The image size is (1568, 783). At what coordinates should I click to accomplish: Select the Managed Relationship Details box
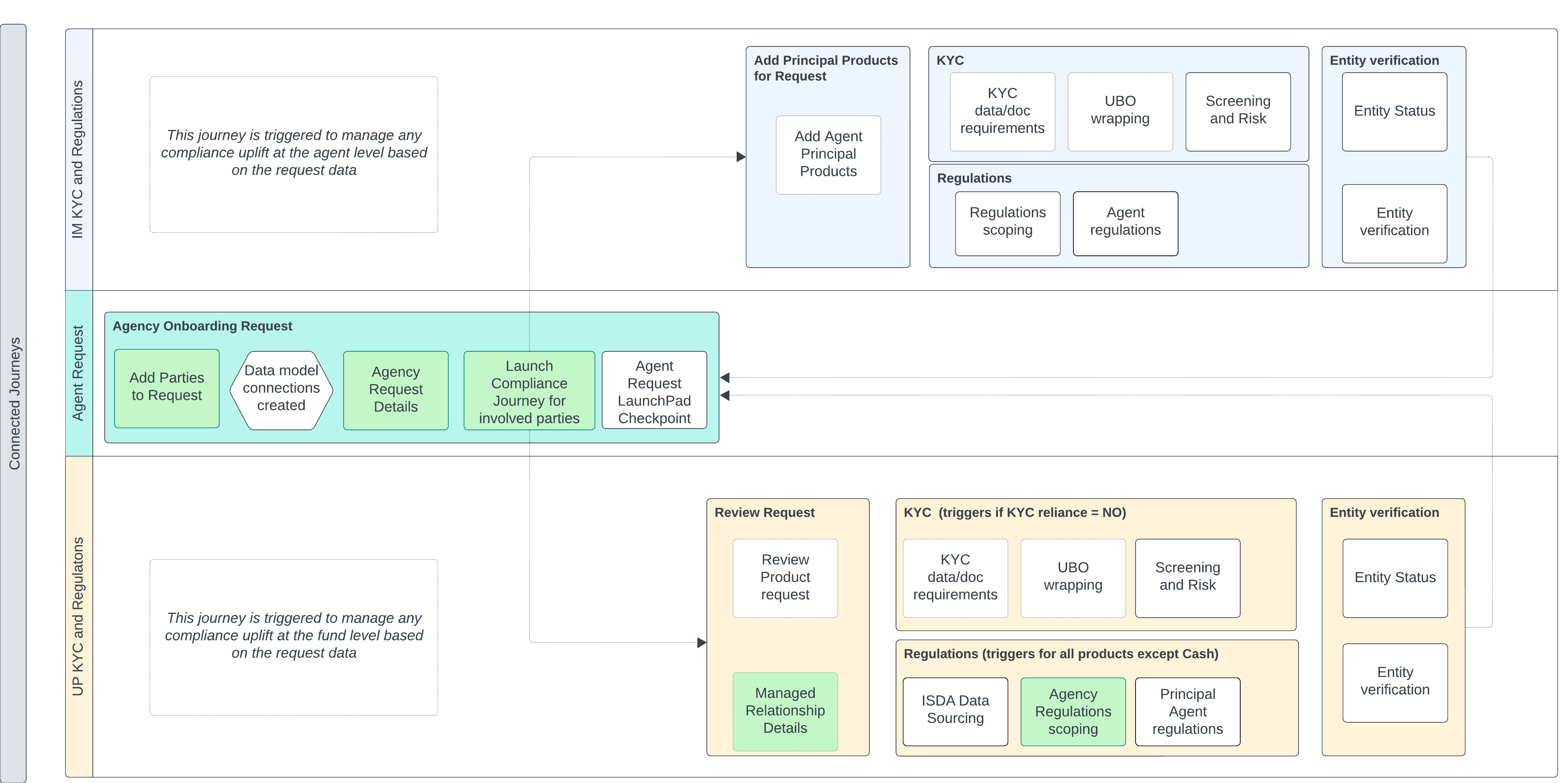[x=785, y=711]
